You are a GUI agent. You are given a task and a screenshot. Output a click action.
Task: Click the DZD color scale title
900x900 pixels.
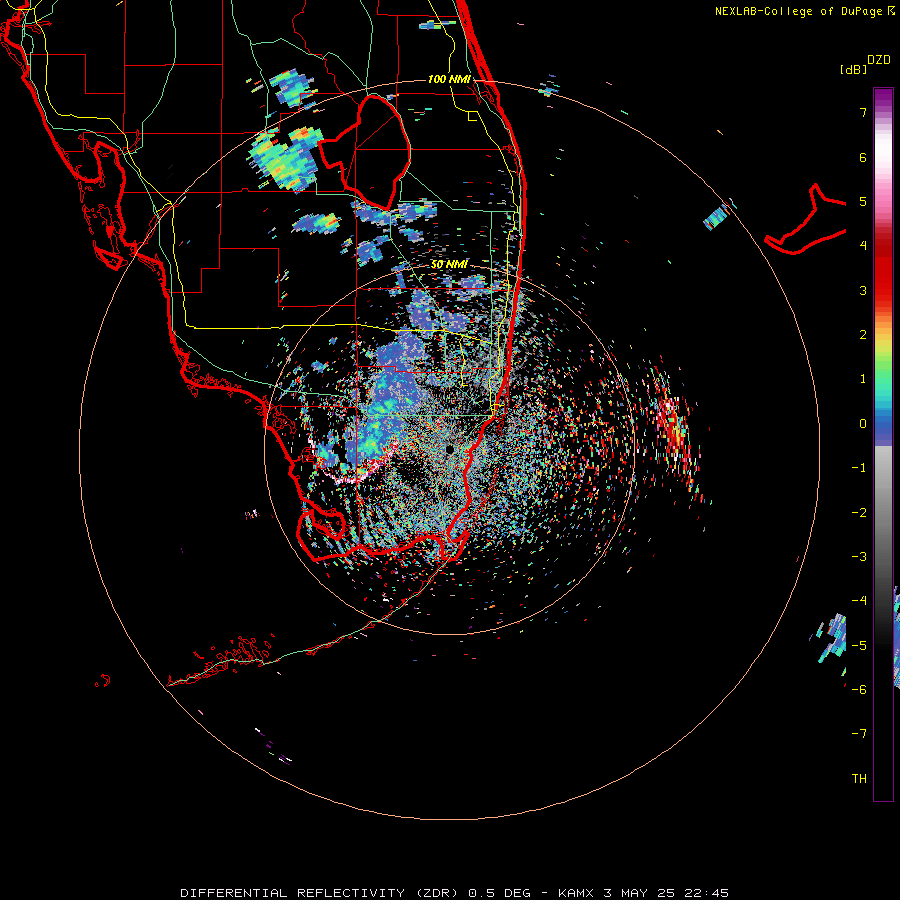coord(879,60)
